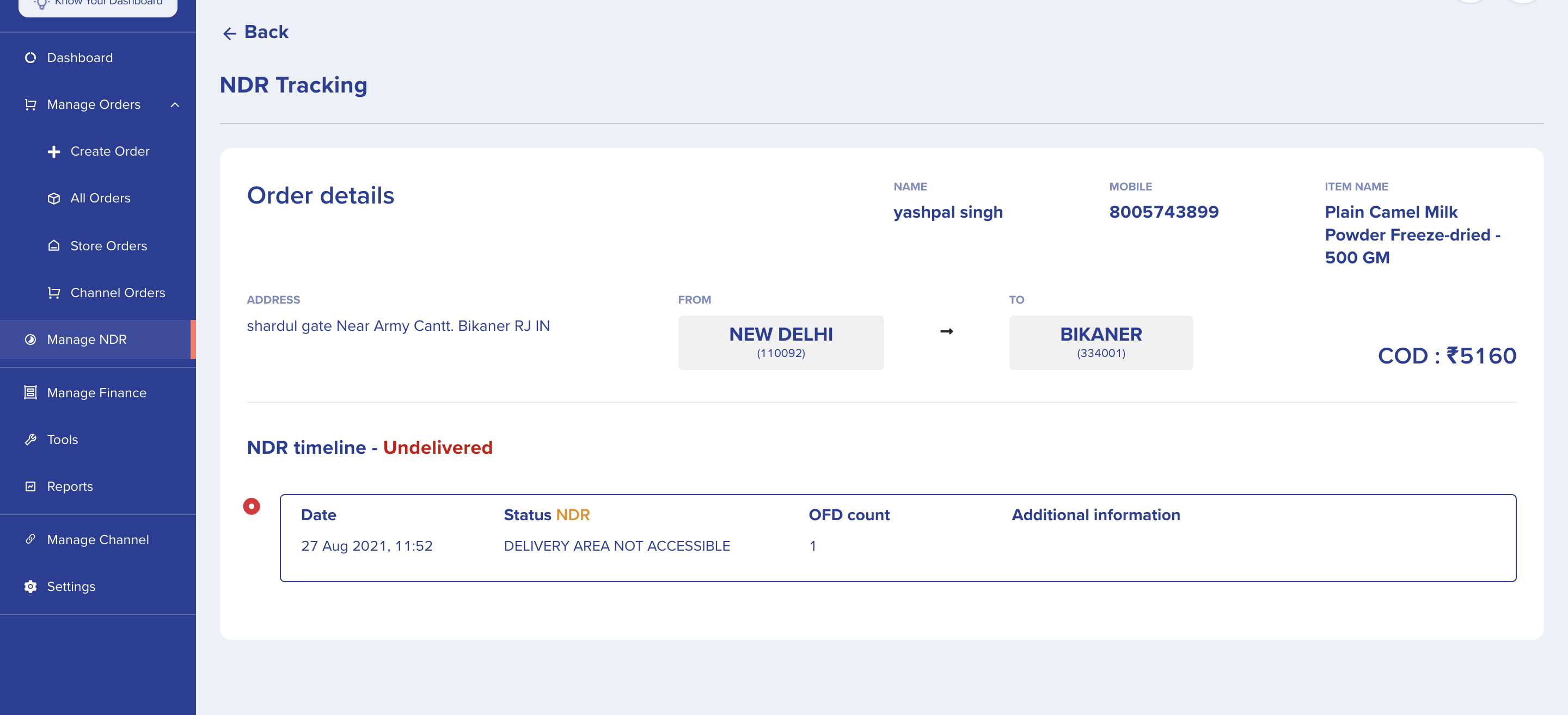The width and height of the screenshot is (1568, 715).
Task: Go Back using the arrow link
Action: (x=255, y=32)
